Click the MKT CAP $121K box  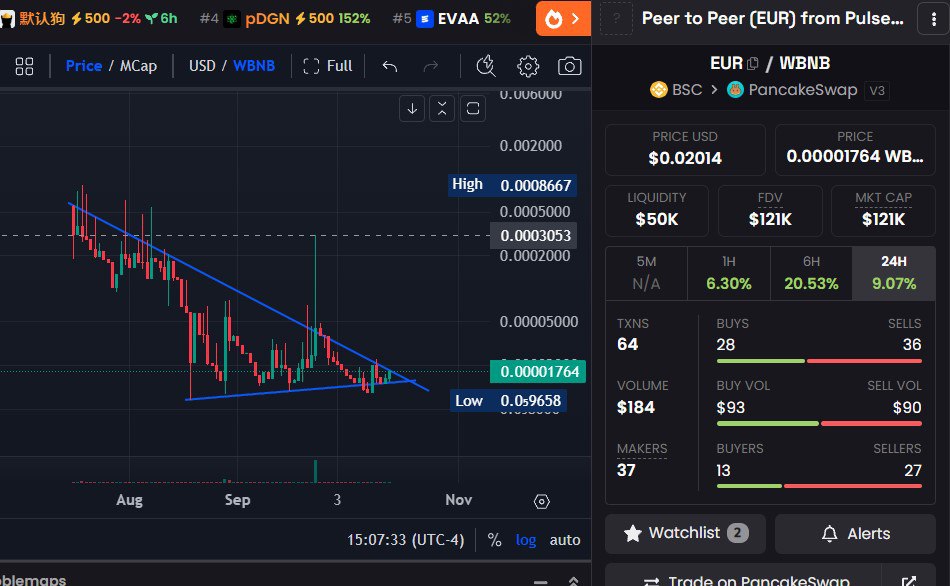pyautogui.click(x=883, y=210)
